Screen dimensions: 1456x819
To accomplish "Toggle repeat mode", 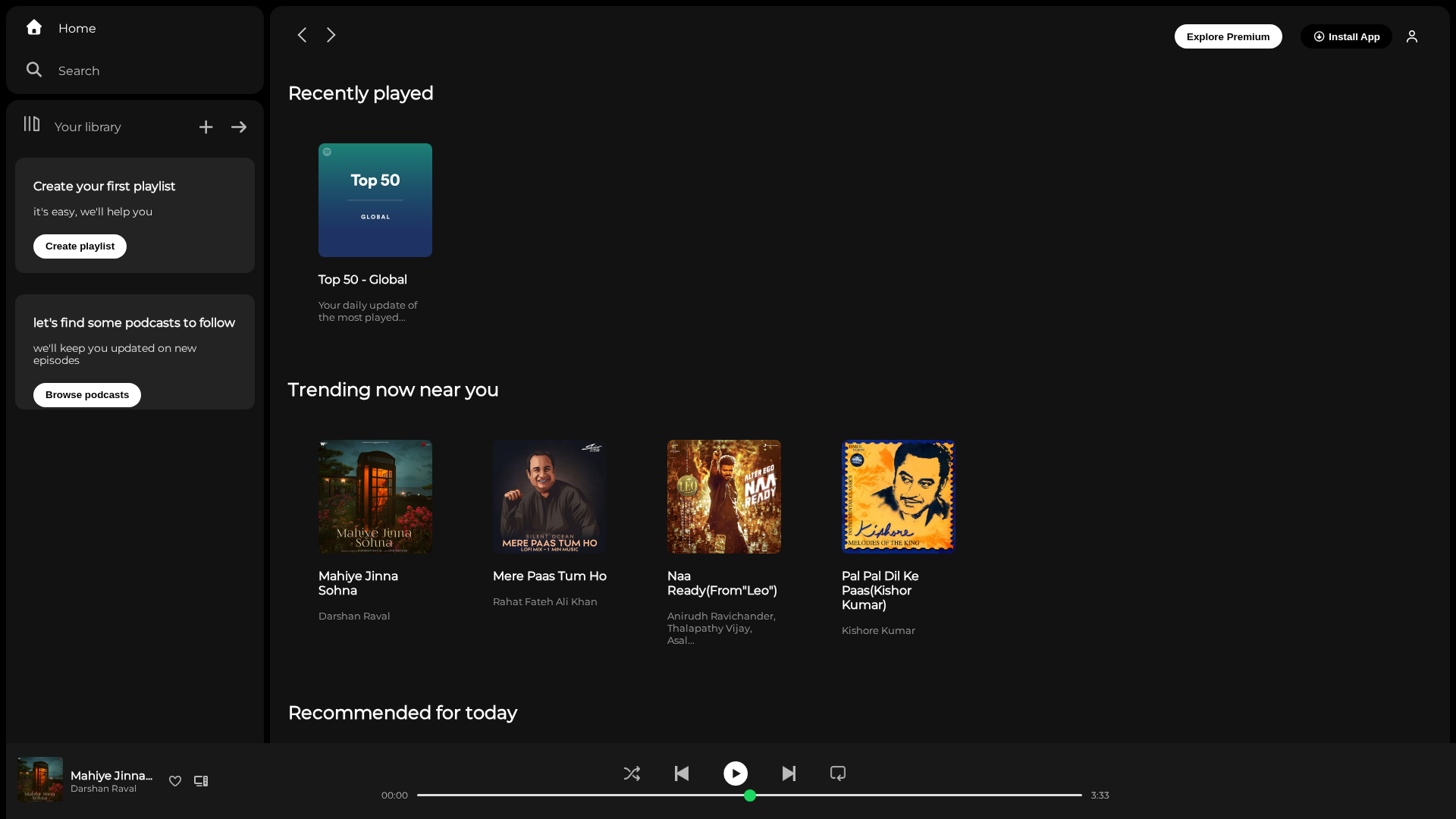I will pyautogui.click(x=838, y=773).
